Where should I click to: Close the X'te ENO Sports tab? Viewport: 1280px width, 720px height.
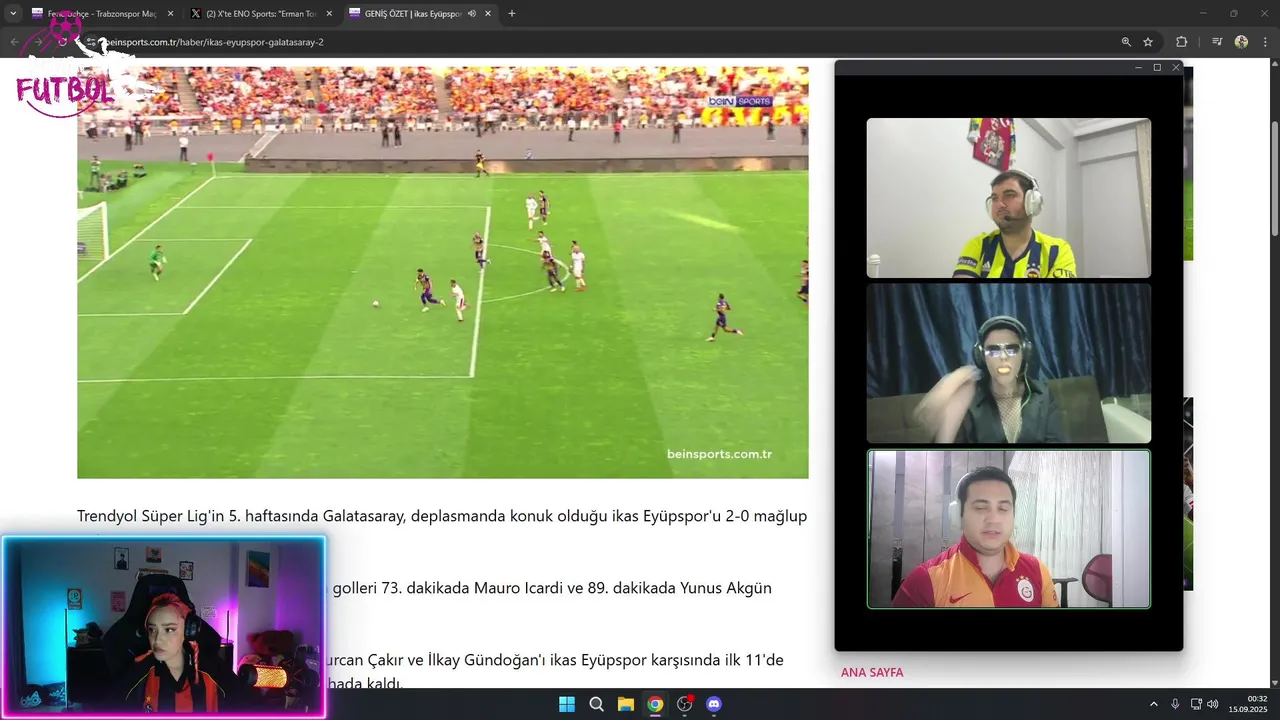click(x=329, y=14)
